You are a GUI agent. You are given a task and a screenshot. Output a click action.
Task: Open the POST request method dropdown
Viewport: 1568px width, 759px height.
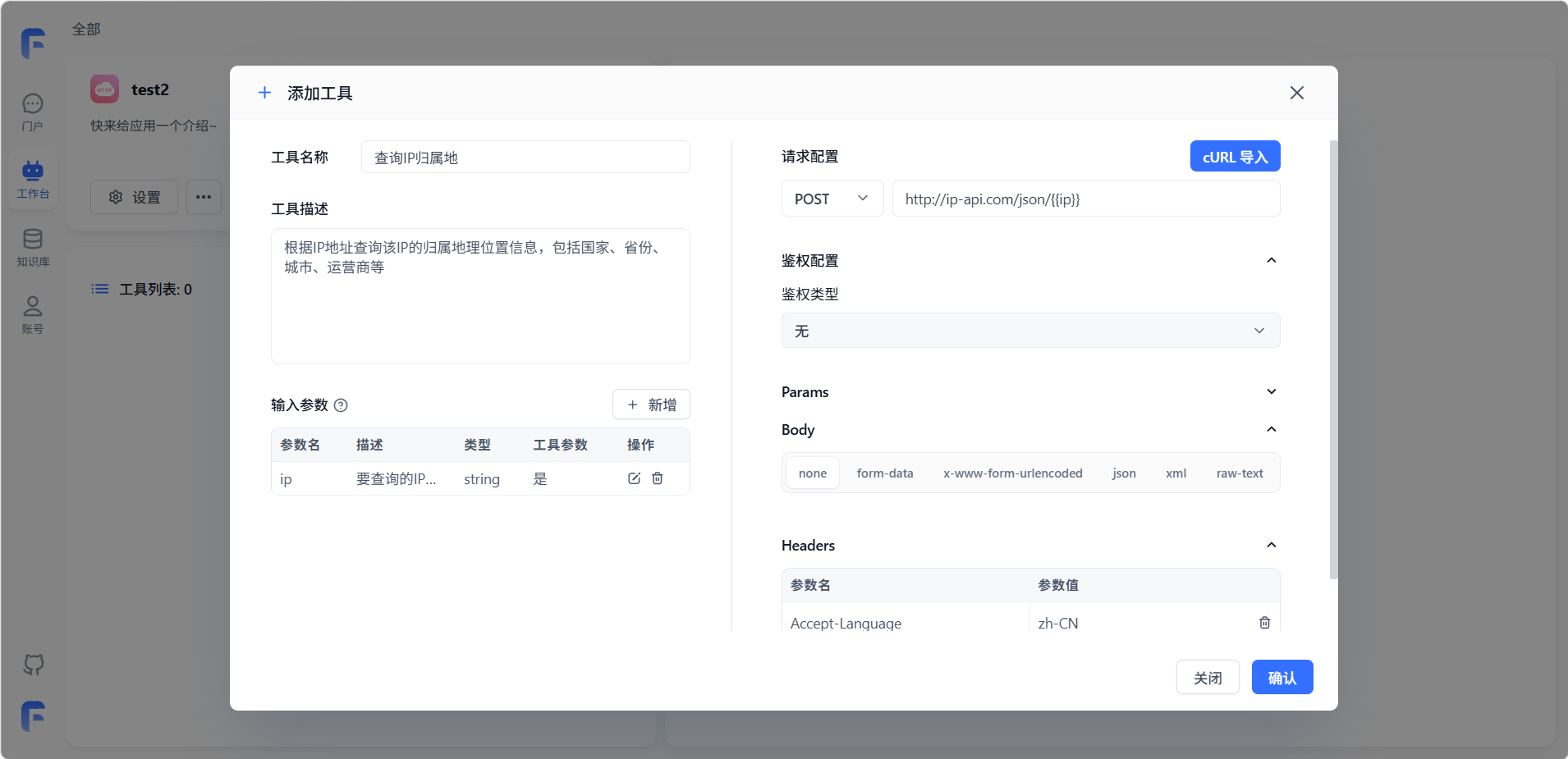point(832,199)
